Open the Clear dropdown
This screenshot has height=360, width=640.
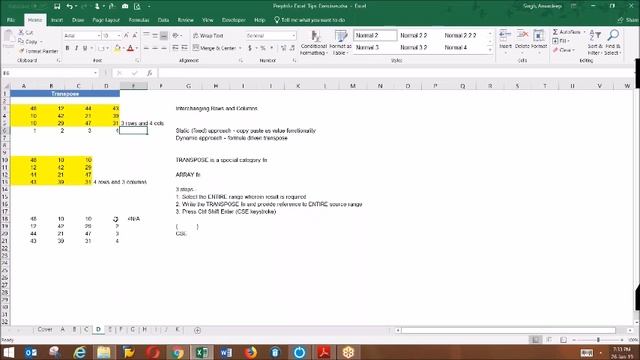point(564,50)
